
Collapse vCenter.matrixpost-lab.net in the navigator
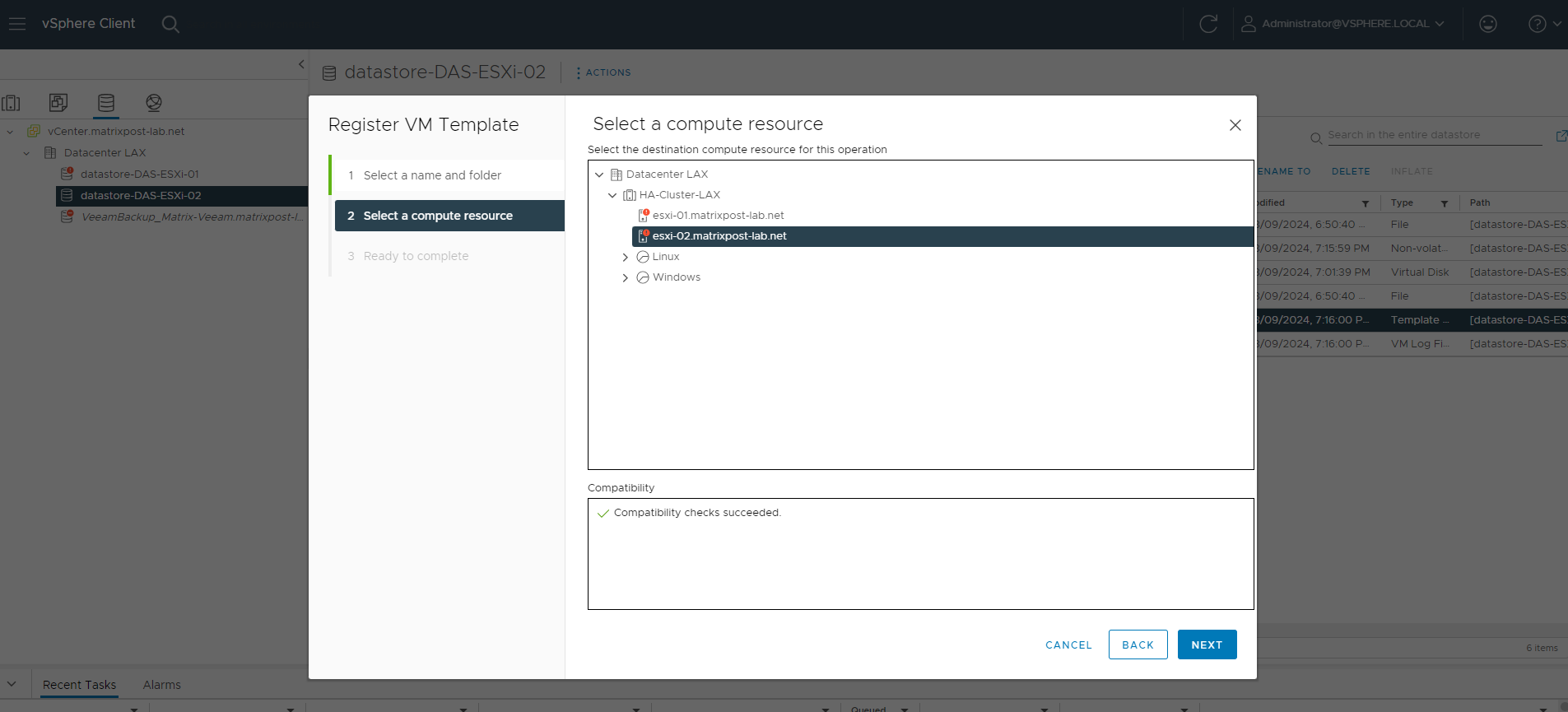pos(10,132)
